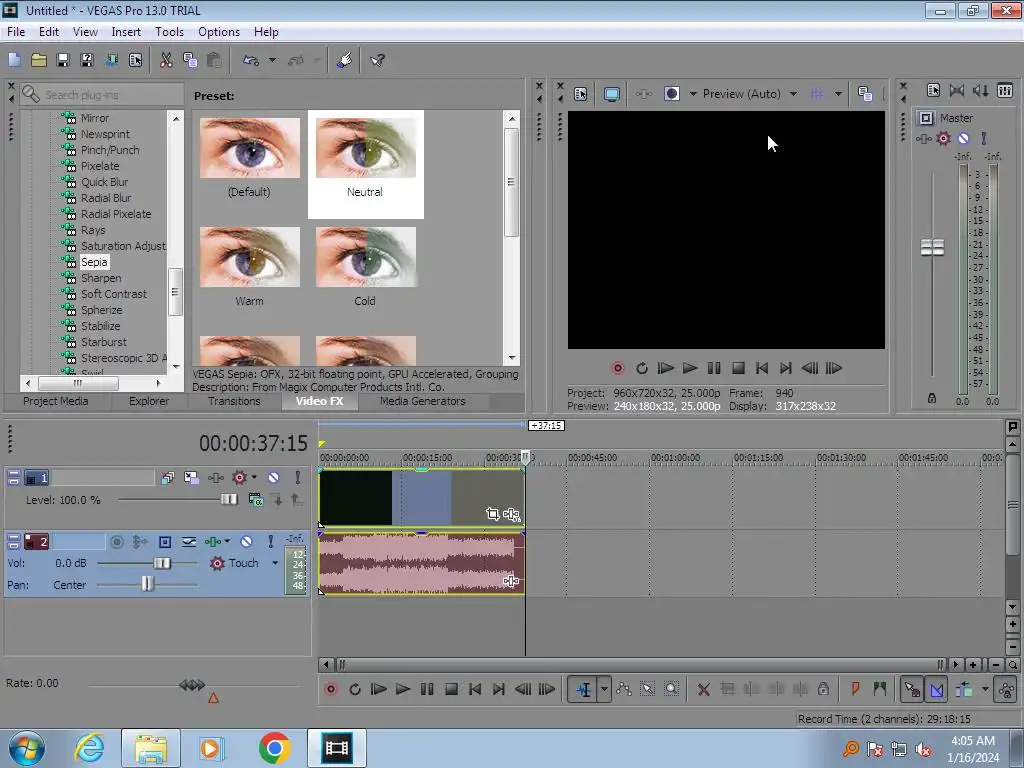This screenshot has height=768, width=1024.
Task: Open the Video Preview FX split dropdown arrow
Action: [693, 94]
